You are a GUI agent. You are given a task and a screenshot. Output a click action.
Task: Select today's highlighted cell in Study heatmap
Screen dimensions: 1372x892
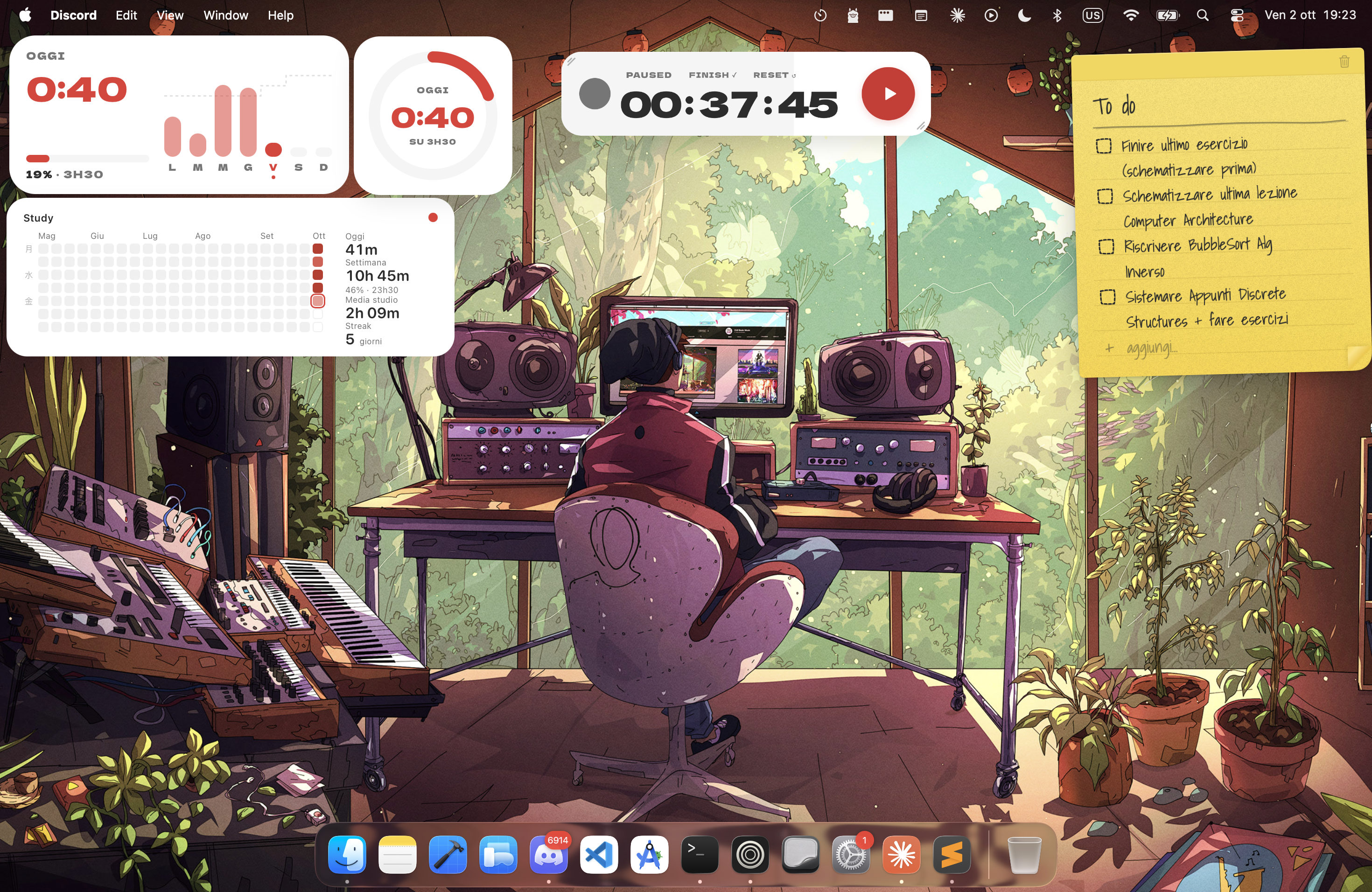tap(318, 301)
